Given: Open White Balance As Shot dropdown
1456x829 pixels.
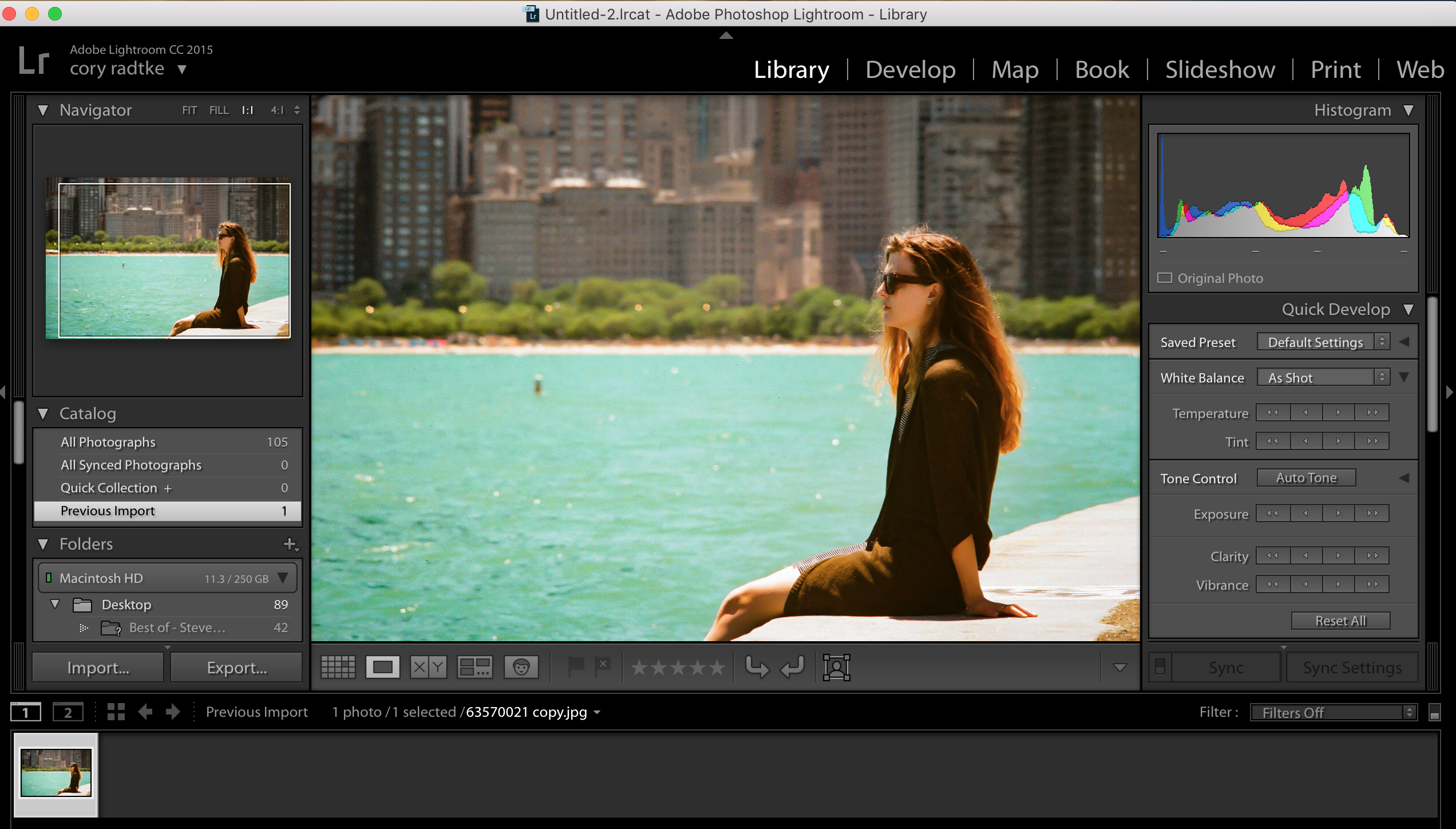Looking at the screenshot, I should point(1323,378).
